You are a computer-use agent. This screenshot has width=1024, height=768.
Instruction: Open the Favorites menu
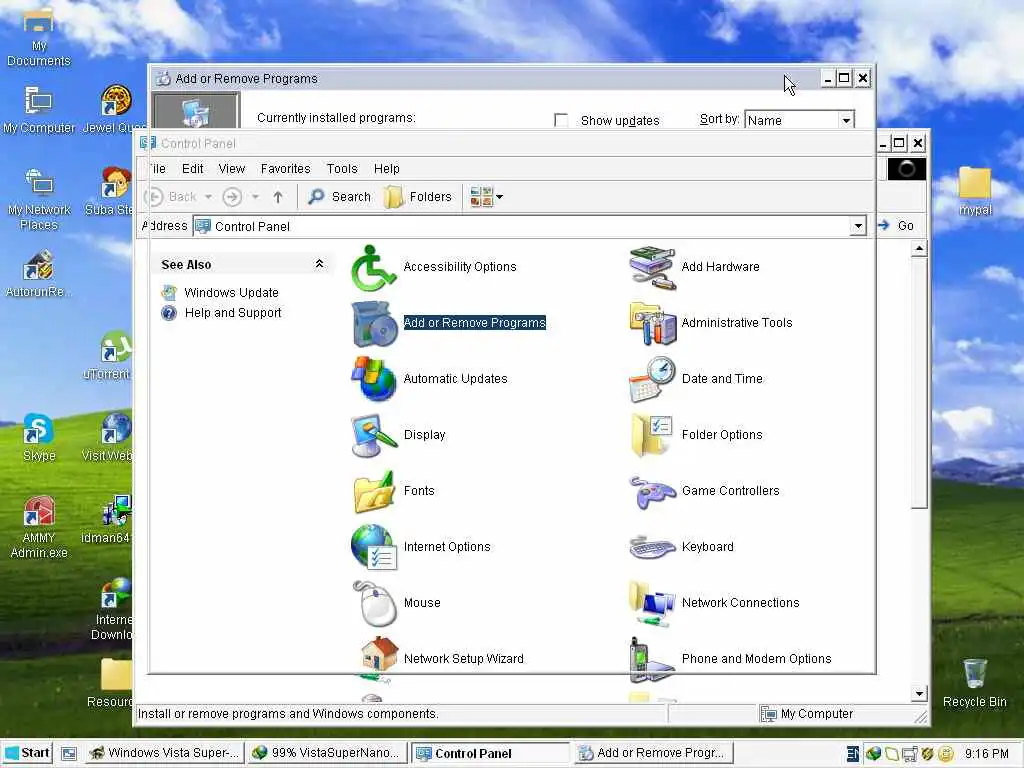(x=285, y=168)
